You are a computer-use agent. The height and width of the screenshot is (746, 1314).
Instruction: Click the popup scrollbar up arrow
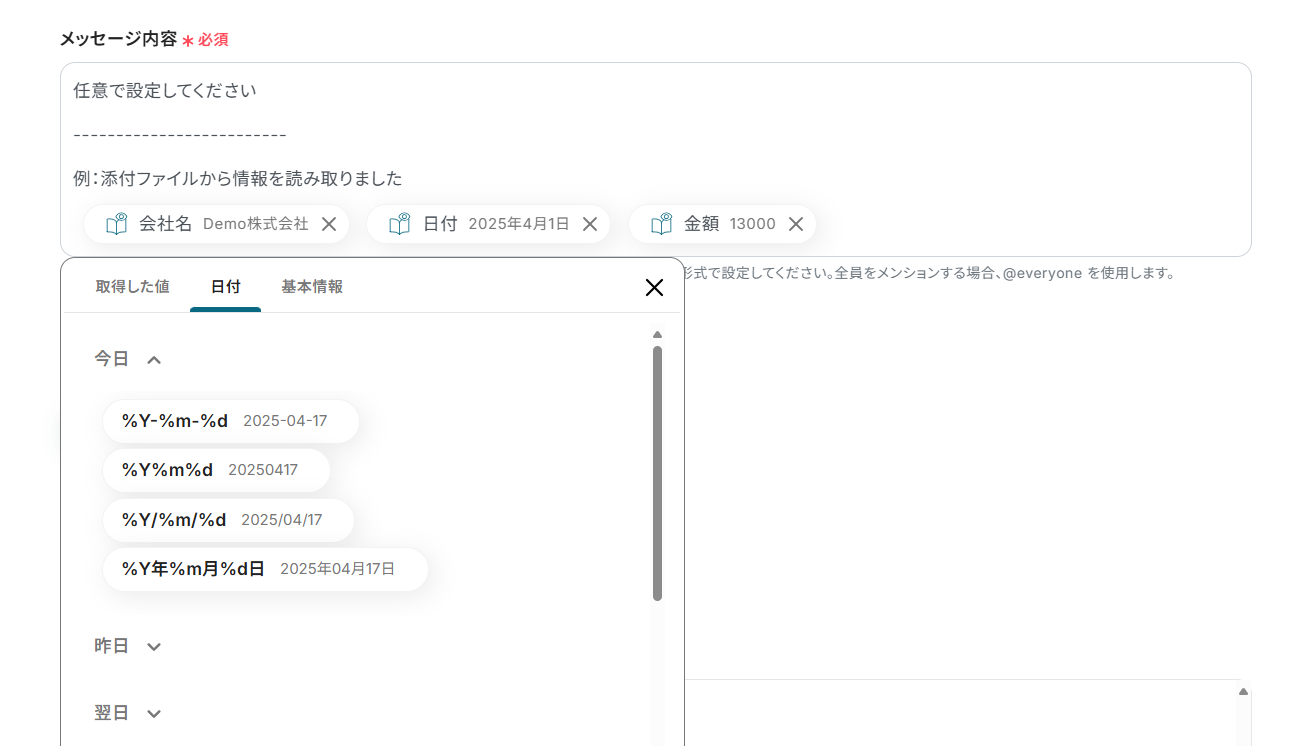point(657,335)
